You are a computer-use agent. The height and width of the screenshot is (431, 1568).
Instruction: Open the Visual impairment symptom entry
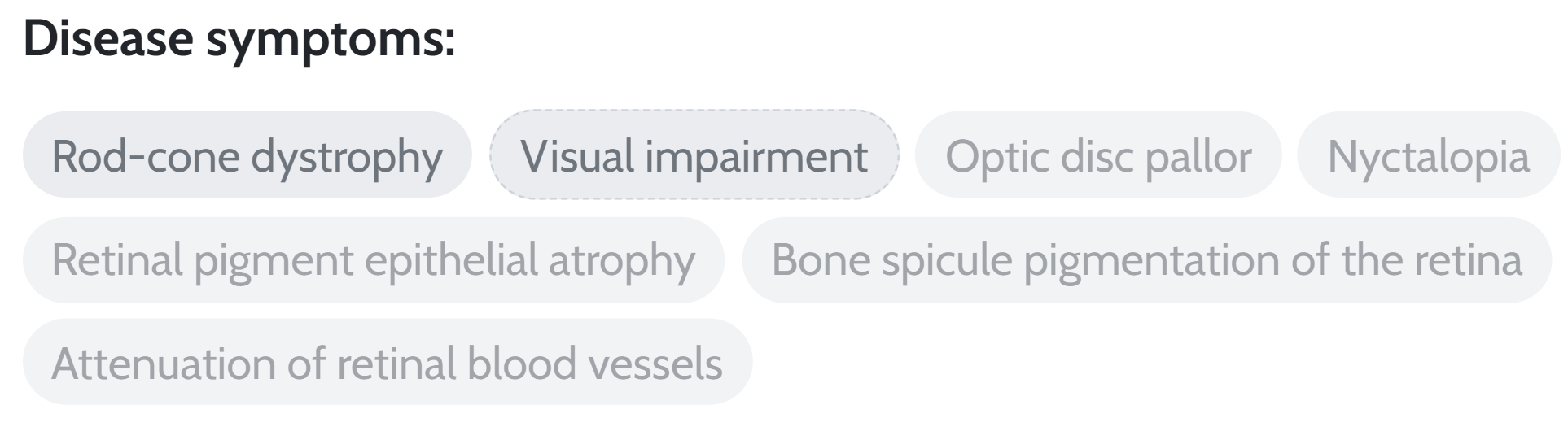pyautogui.click(x=694, y=155)
